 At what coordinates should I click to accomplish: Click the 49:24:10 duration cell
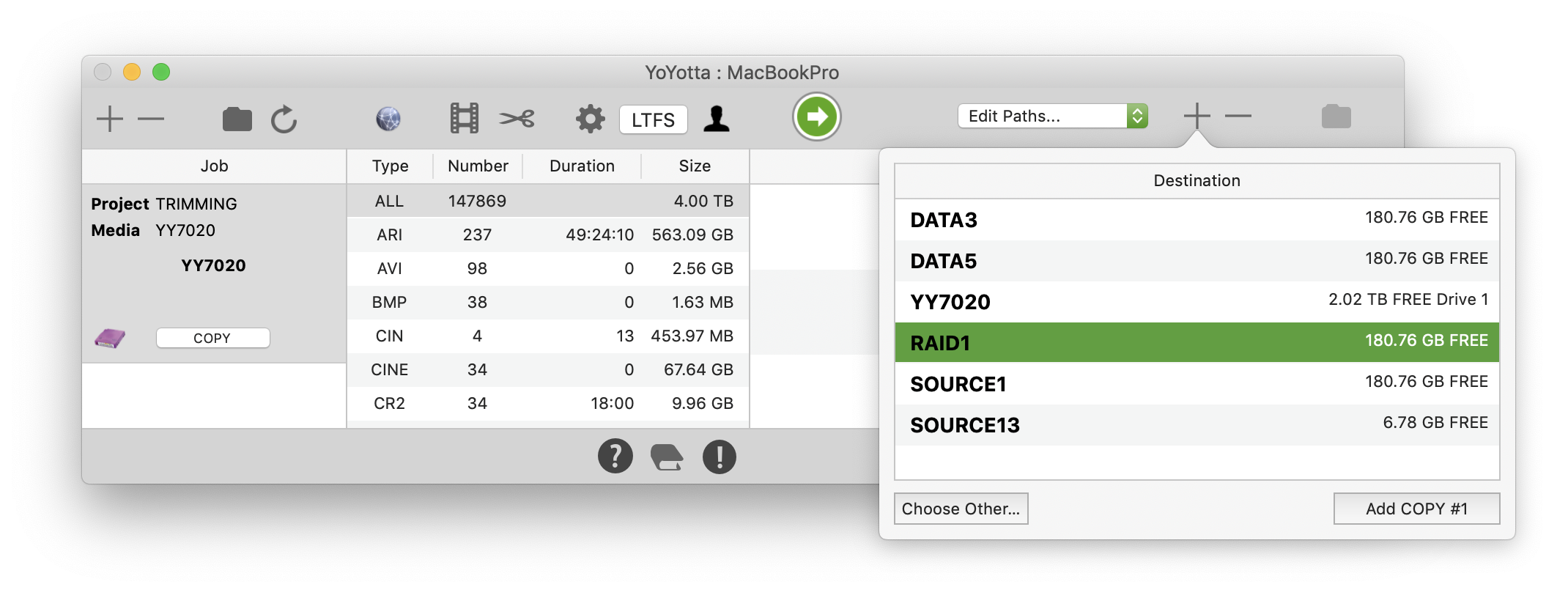[x=599, y=235]
